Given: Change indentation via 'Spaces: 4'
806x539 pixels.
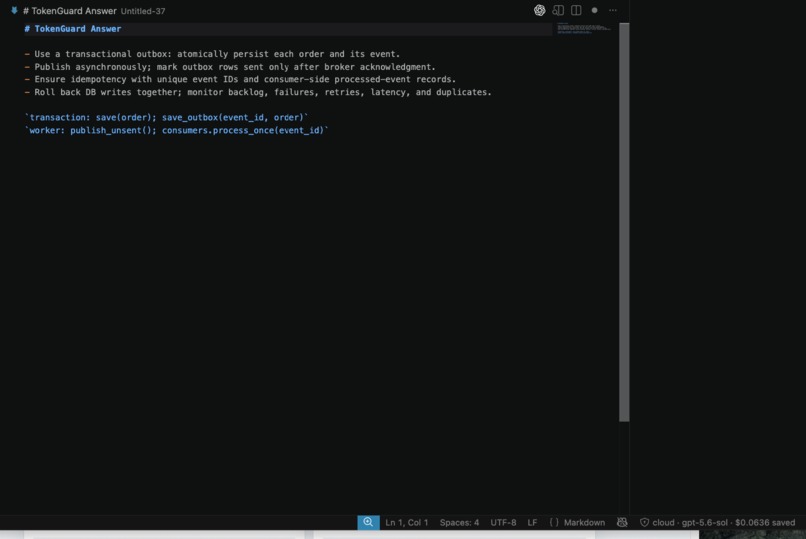Looking at the screenshot, I should (x=459, y=523).
